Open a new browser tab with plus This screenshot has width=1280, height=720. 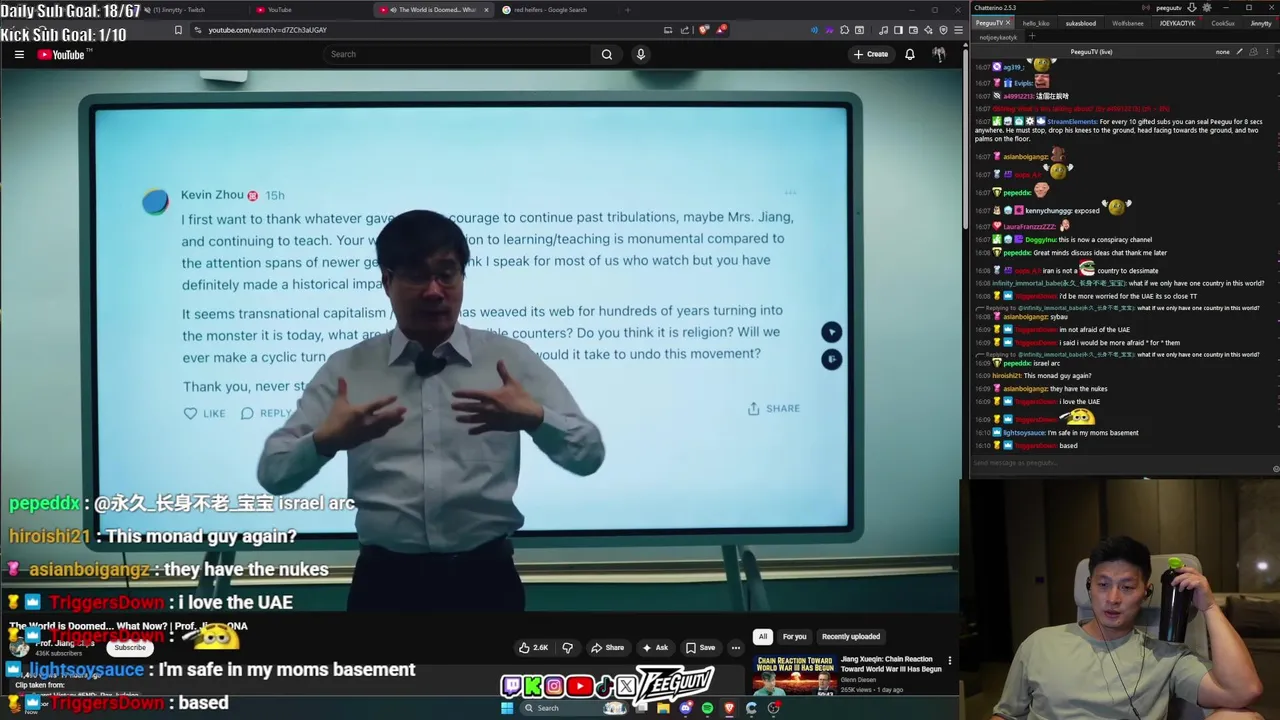[x=627, y=10]
